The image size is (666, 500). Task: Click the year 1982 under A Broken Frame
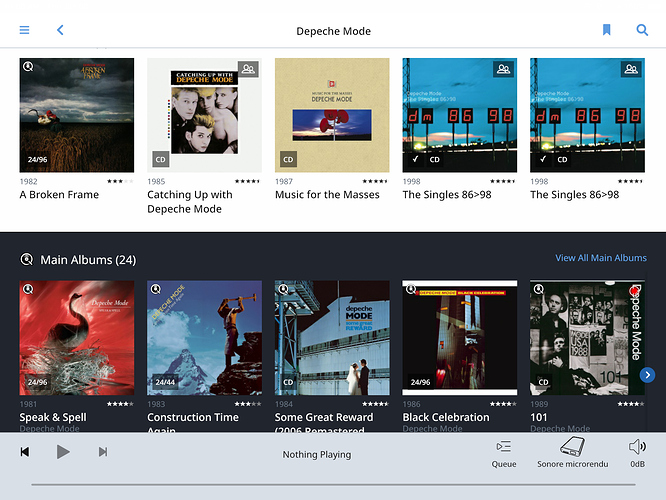pos(28,181)
